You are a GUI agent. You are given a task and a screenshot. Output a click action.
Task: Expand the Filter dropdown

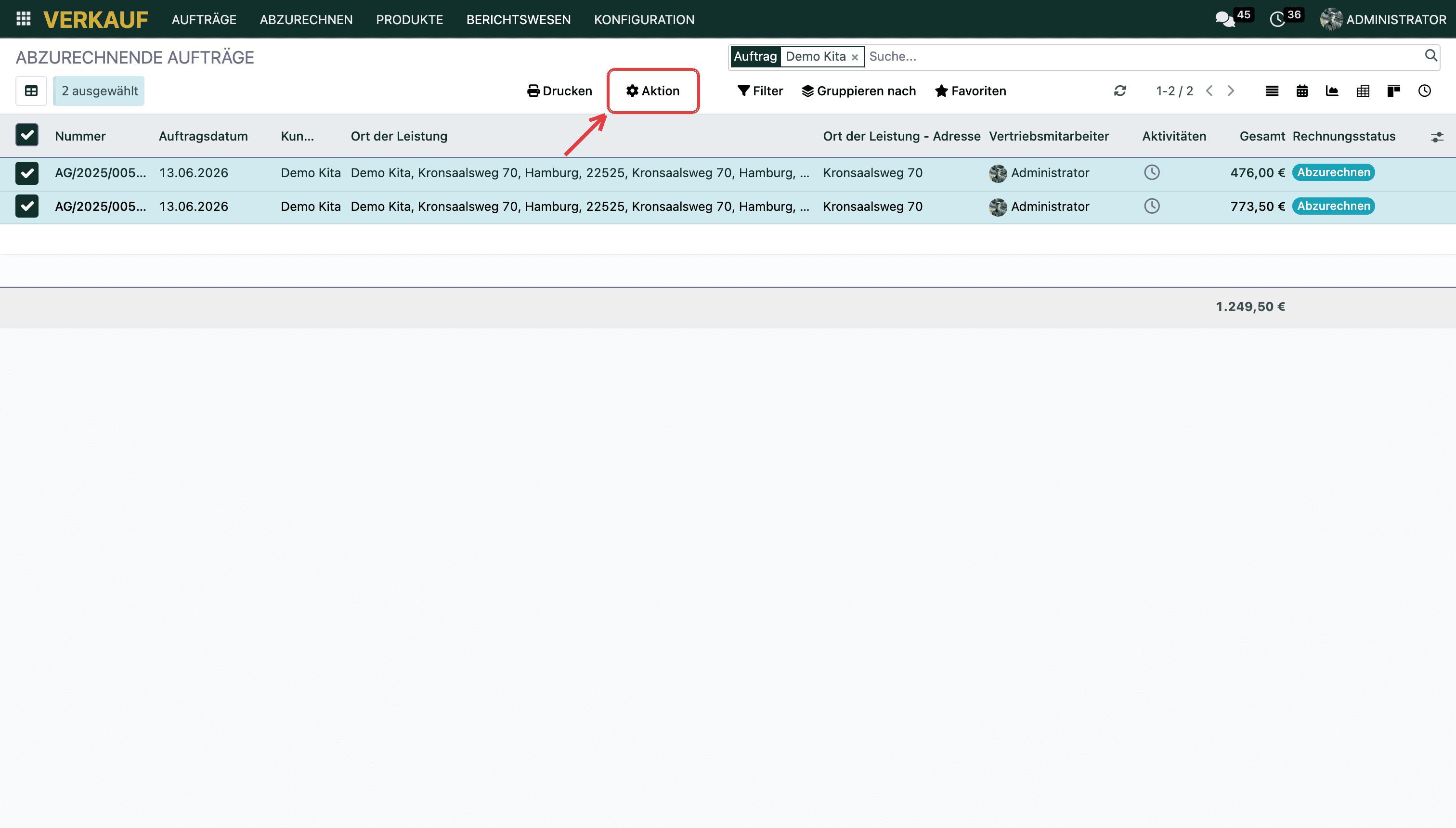760,91
